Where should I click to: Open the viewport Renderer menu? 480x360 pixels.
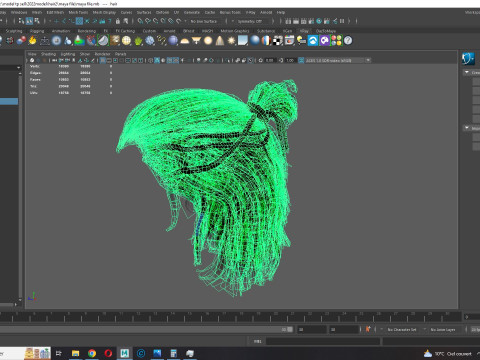(102, 54)
